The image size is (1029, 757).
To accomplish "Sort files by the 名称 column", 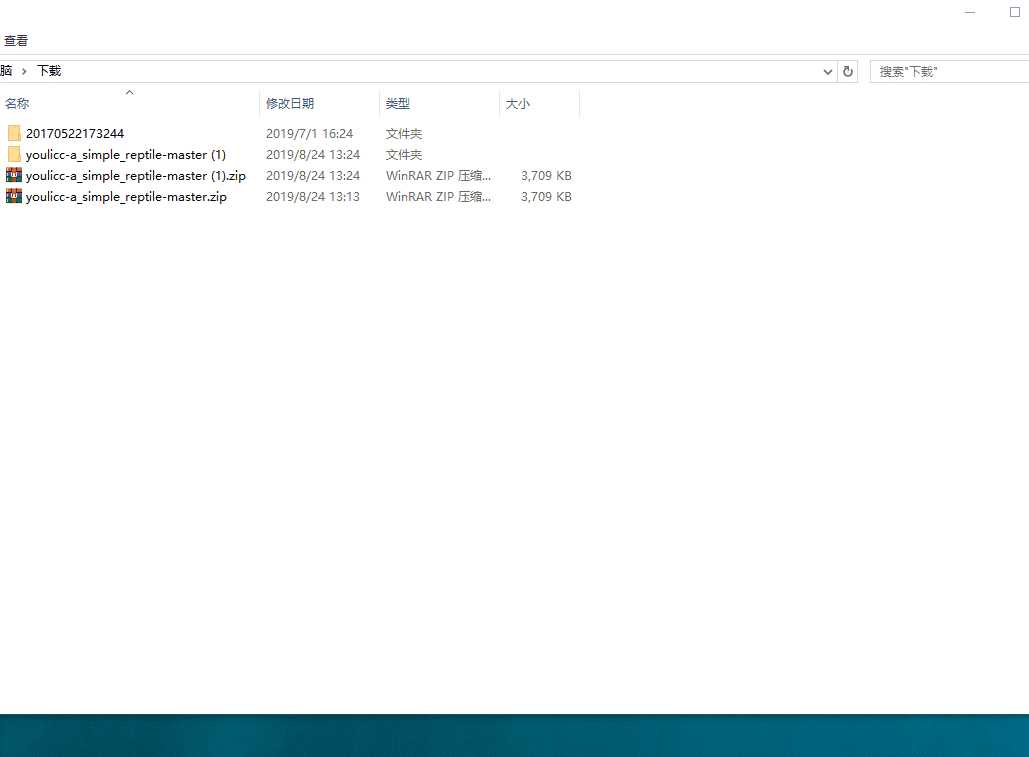I will click(17, 104).
